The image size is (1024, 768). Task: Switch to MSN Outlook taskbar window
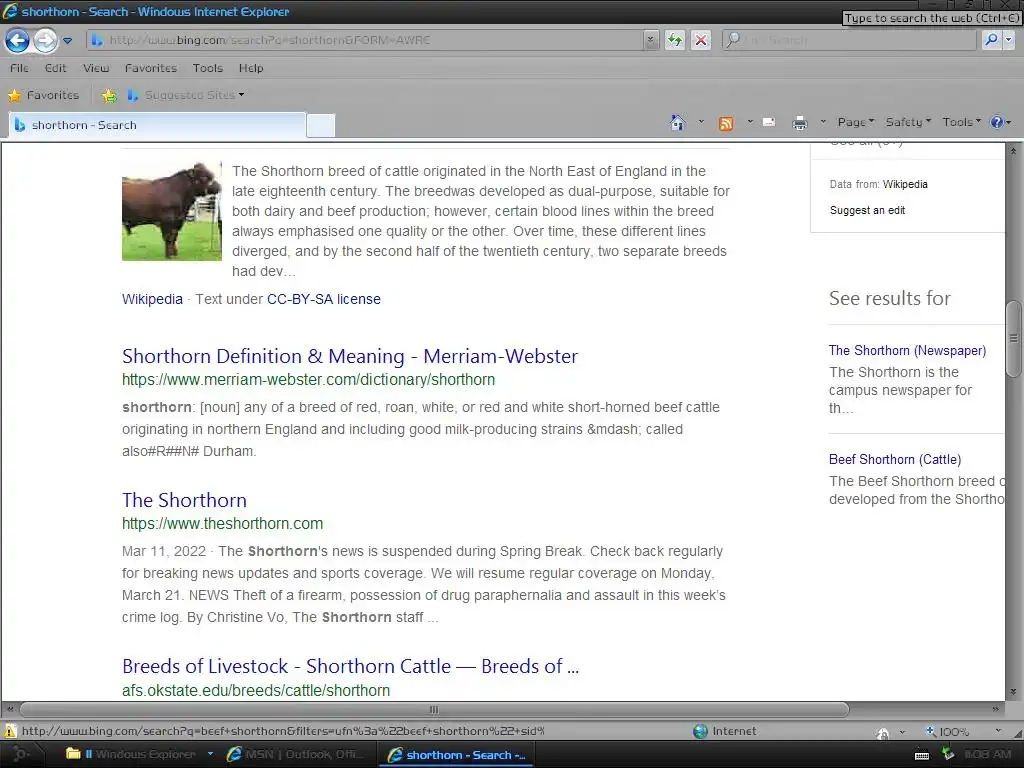[297, 754]
